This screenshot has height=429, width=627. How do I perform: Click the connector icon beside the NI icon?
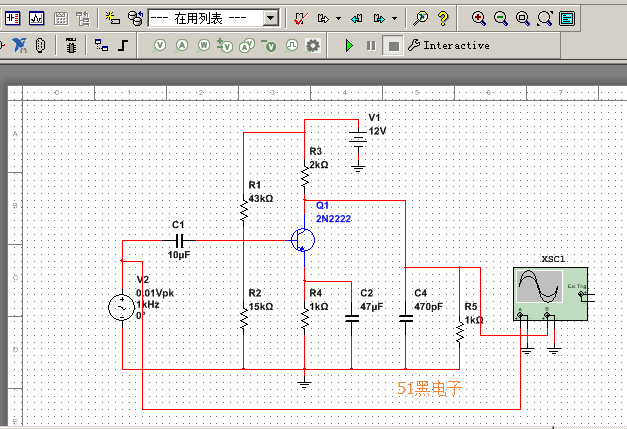pyautogui.click(x=40, y=45)
